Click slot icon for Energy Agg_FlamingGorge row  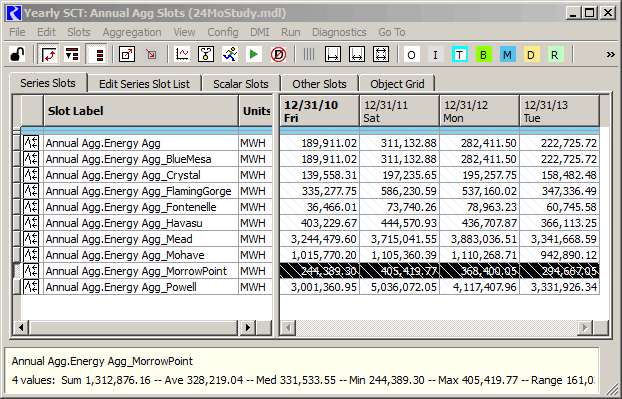click(x=31, y=191)
